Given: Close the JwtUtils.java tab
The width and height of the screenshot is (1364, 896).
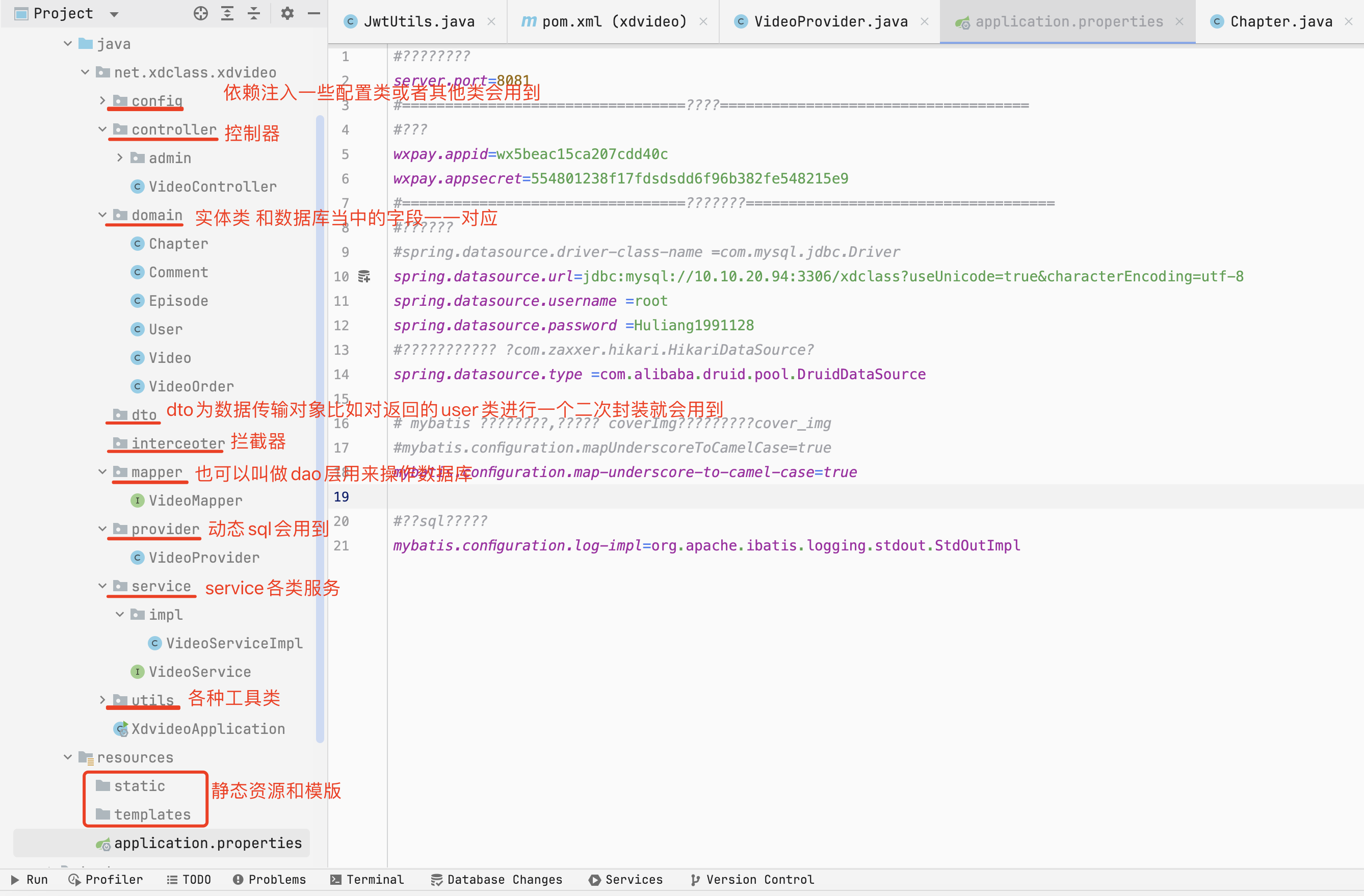Looking at the screenshot, I should (491, 22).
